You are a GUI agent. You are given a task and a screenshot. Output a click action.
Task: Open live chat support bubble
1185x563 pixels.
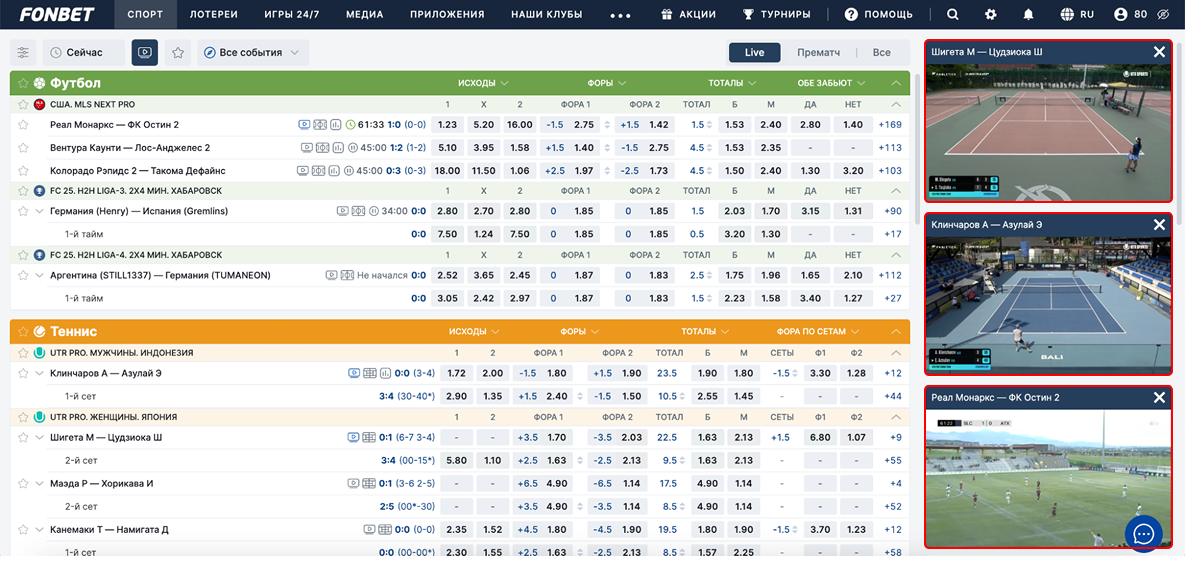pos(1144,533)
